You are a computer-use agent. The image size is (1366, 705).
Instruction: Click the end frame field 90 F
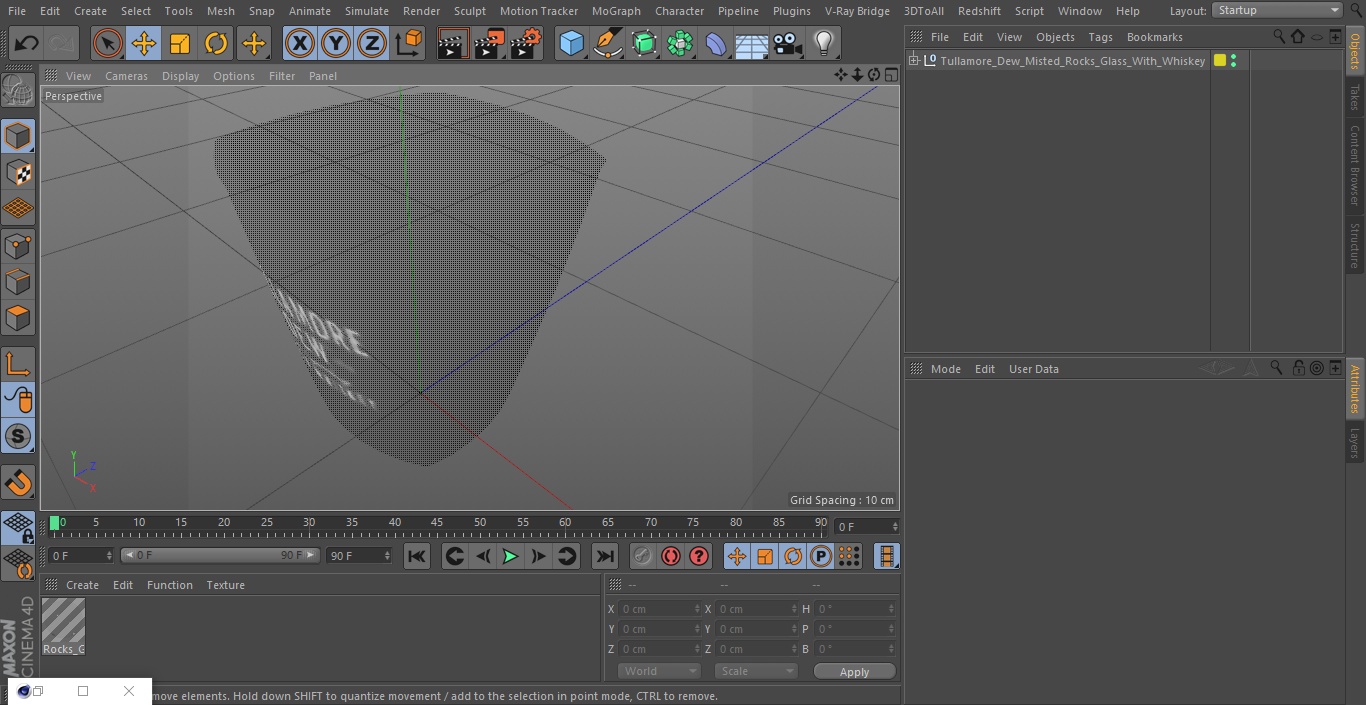tap(359, 555)
